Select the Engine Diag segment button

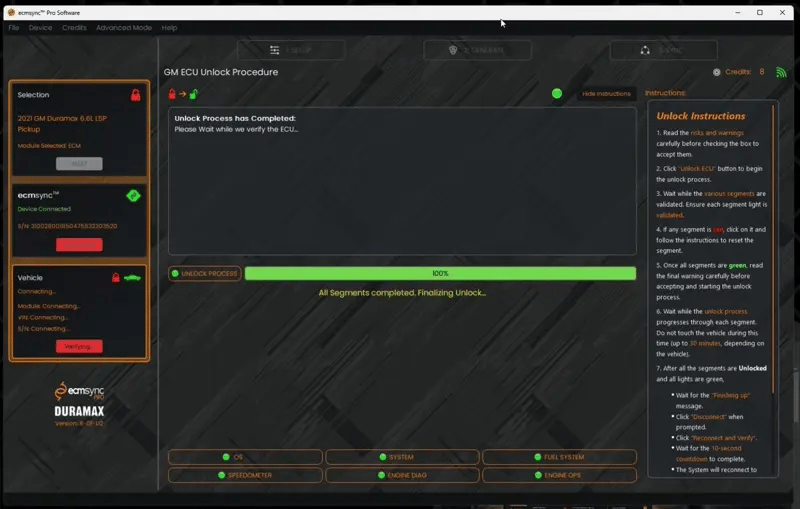point(403,475)
